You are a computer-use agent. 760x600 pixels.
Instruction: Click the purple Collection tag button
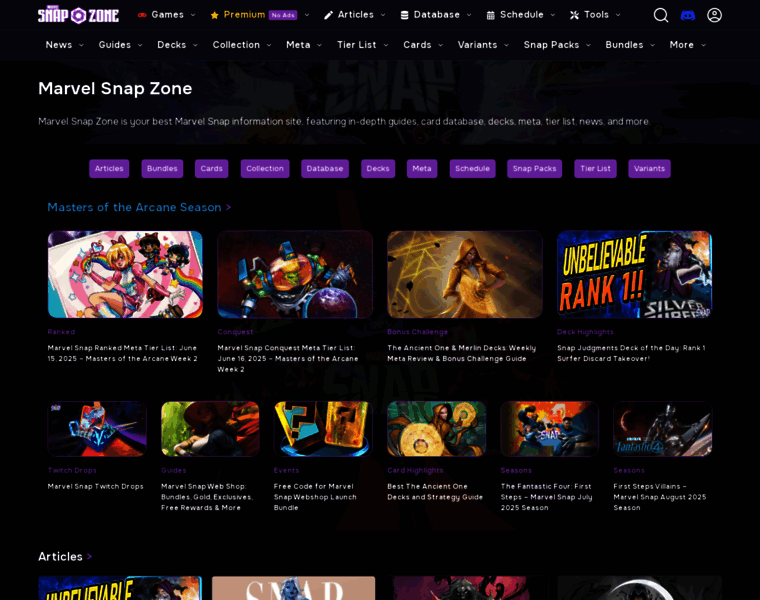(265, 169)
